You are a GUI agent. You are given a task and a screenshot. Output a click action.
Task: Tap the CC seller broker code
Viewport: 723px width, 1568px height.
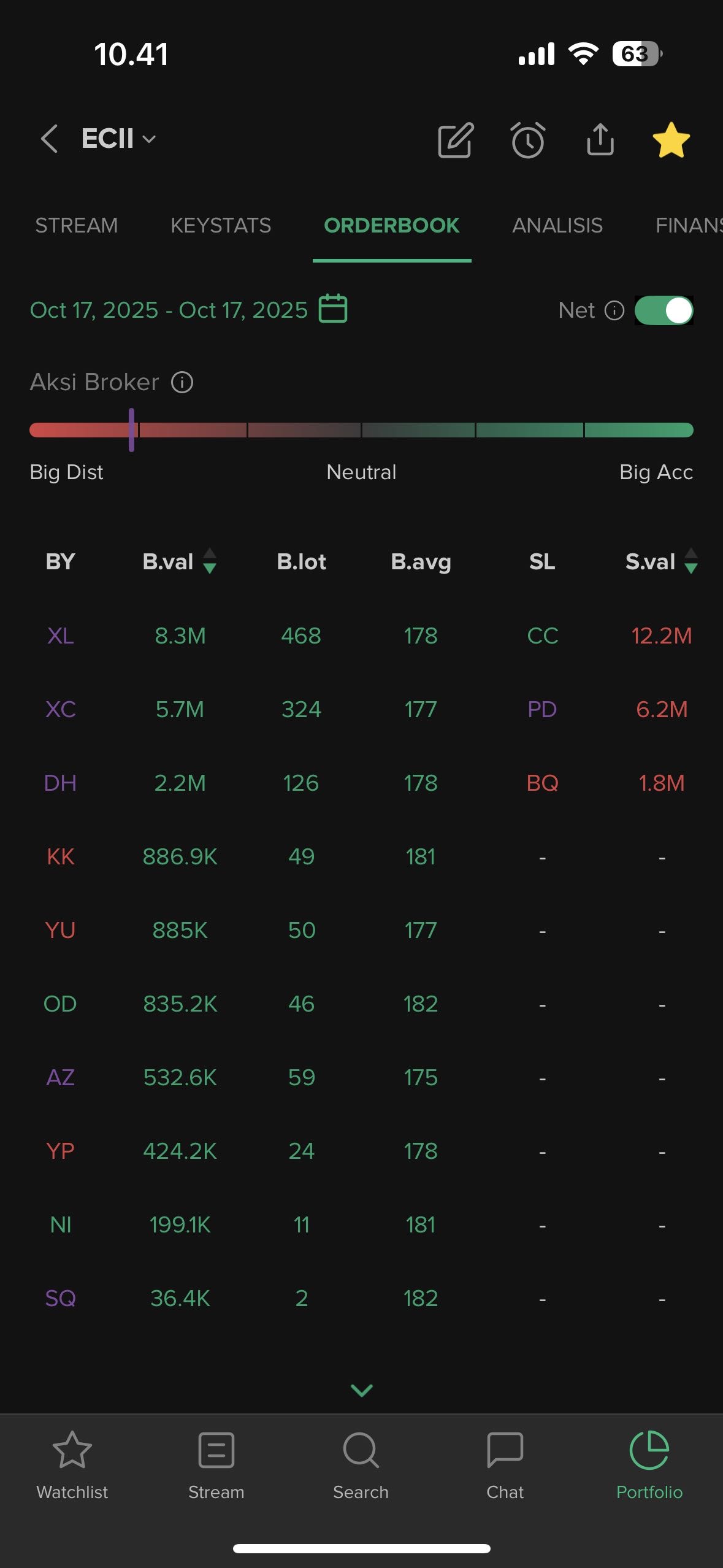coord(542,636)
